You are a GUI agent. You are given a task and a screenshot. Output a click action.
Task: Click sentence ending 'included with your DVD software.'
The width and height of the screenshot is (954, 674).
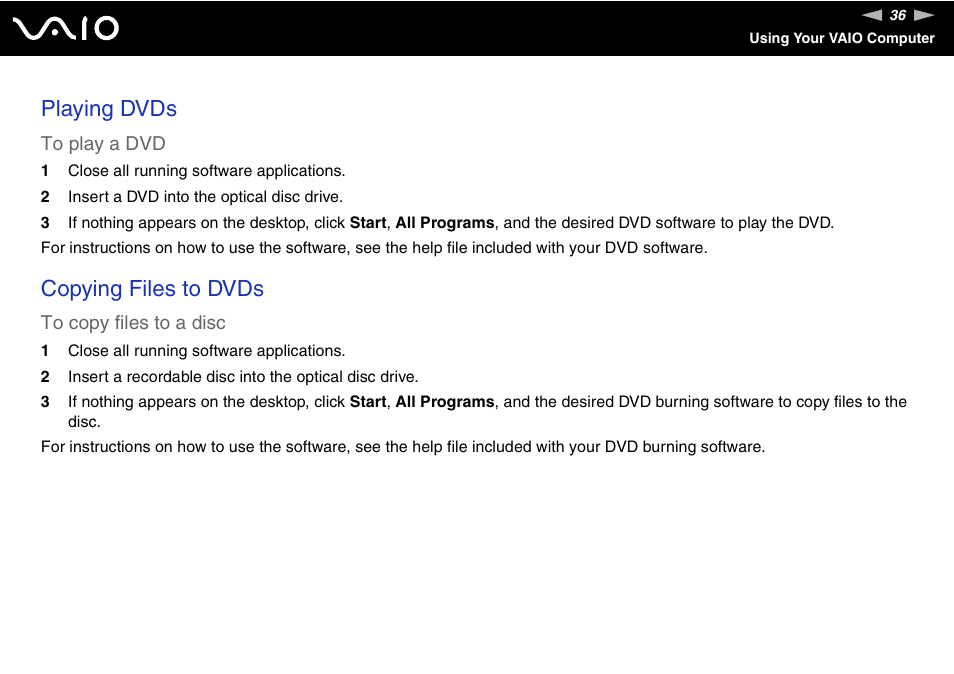(374, 248)
